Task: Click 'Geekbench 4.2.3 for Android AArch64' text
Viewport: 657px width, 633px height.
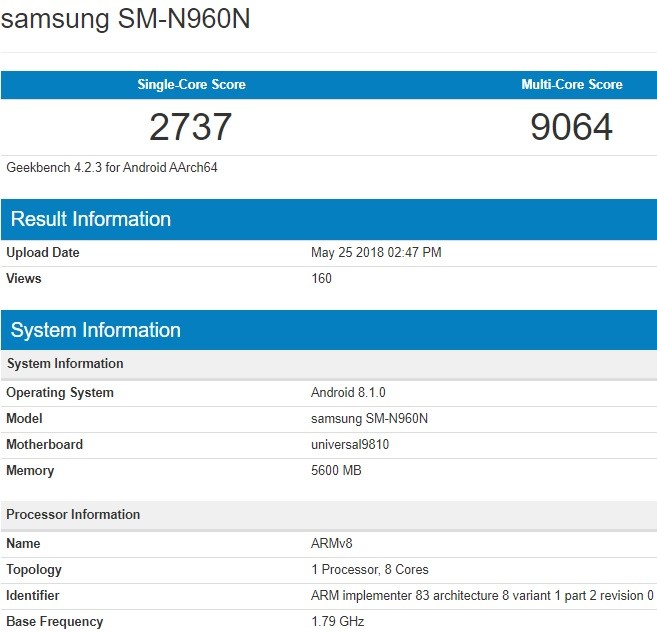Action: [112, 168]
